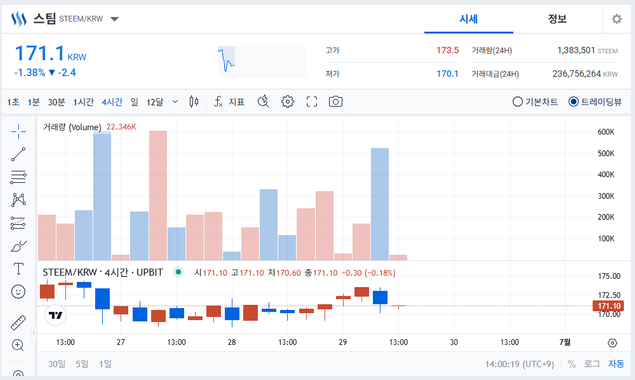Click the 거래량 (Volume) indicator title
635x380 pixels.
pyautogui.click(x=72, y=127)
